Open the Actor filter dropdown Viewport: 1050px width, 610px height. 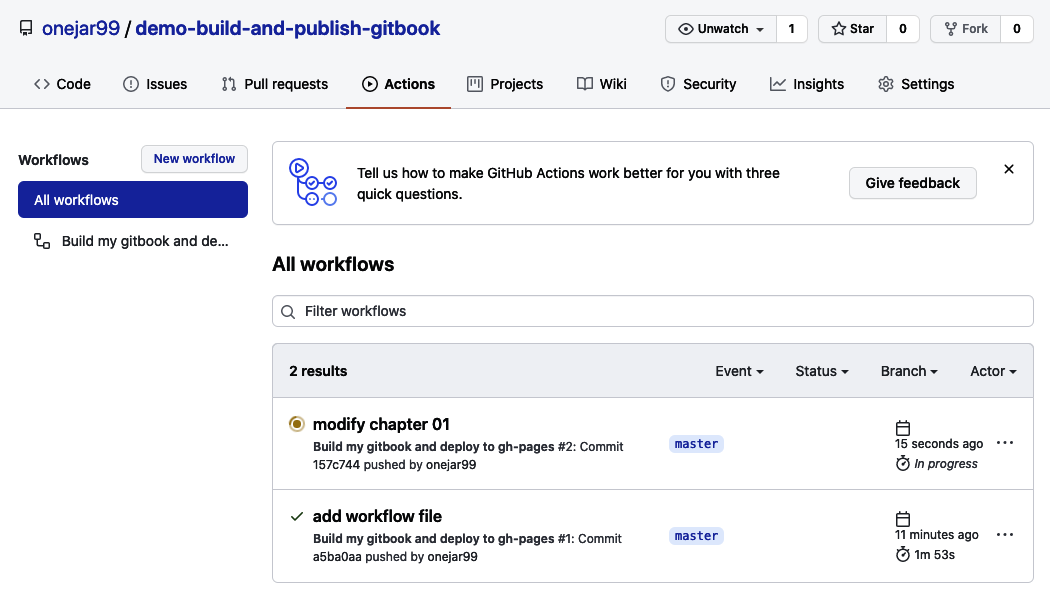(x=993, y=371)
